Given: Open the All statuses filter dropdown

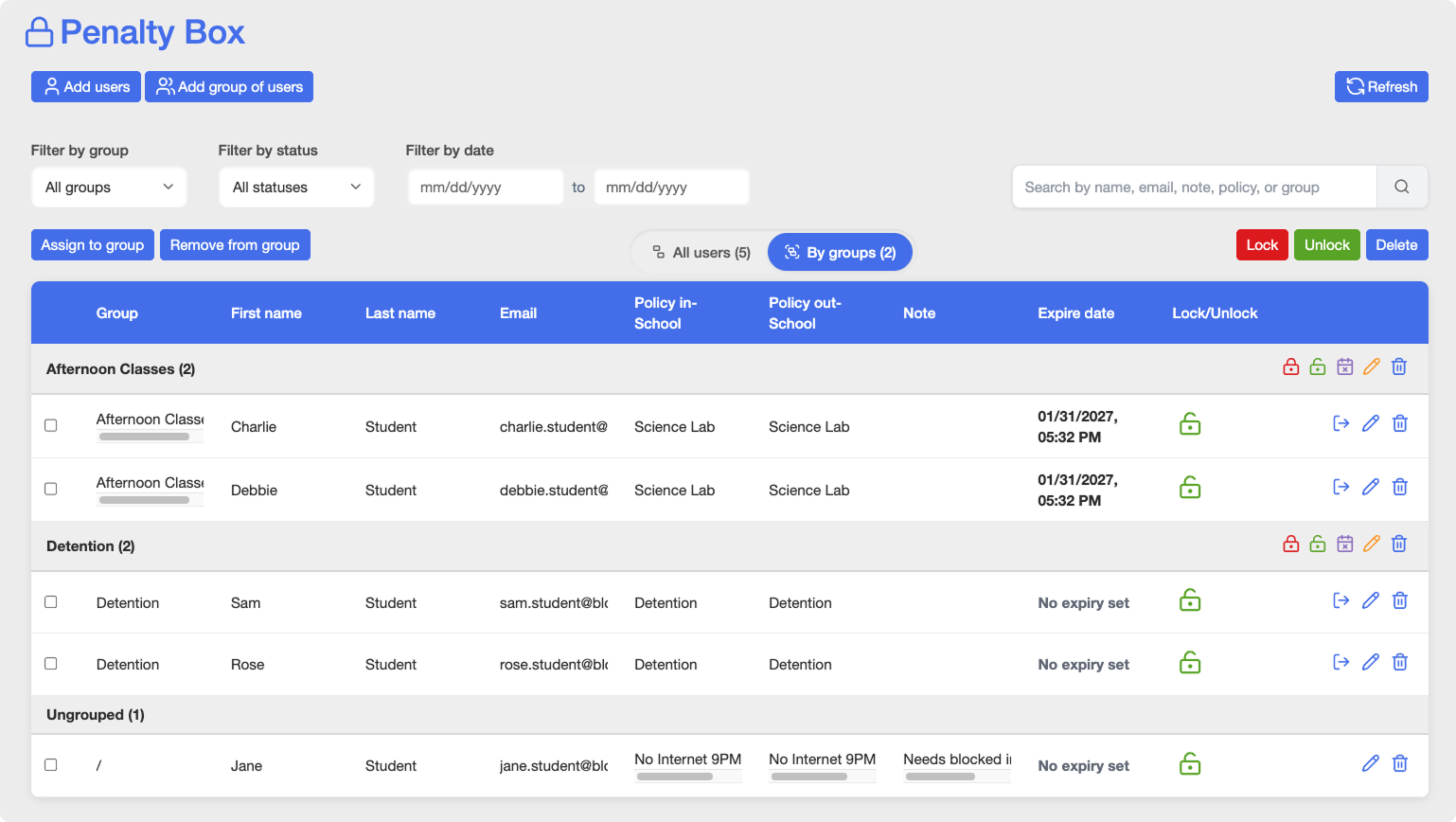Looking at the screenshot, I should (x=296, y=188).
